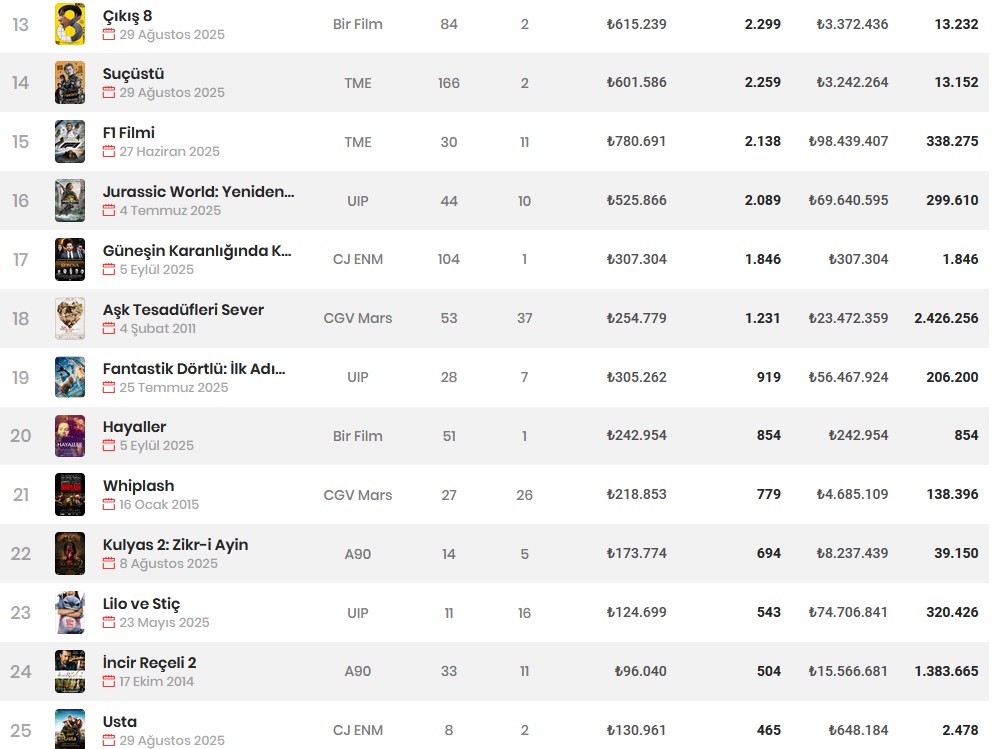Open the Aşk Tesadüfleri Sever title link

pyautogui.click(x=183, y=310)
